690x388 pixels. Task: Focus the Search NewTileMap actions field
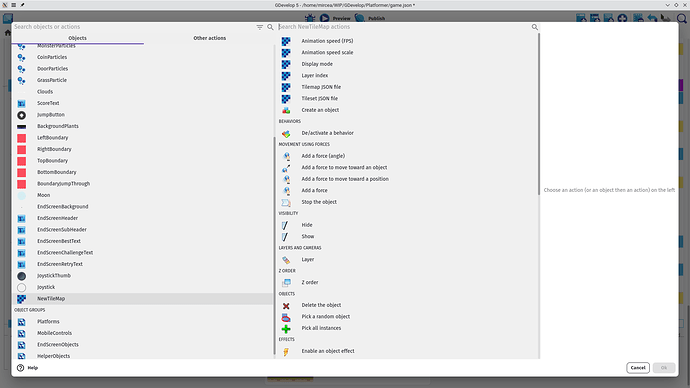404,27
